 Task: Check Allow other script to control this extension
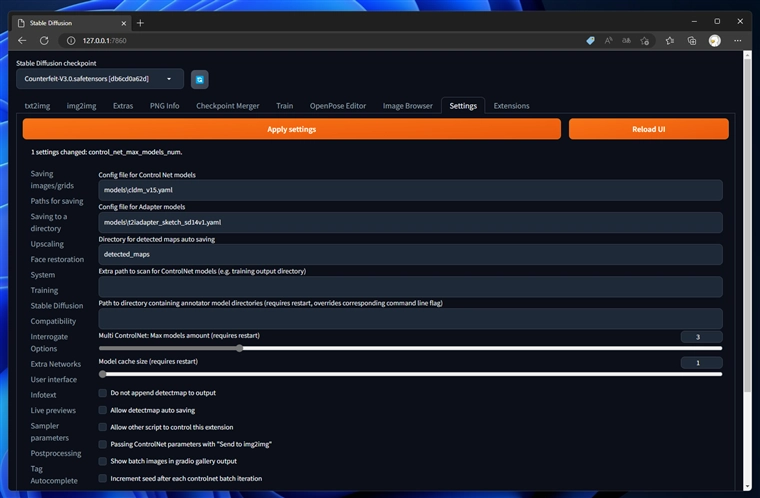pos(102,427)
